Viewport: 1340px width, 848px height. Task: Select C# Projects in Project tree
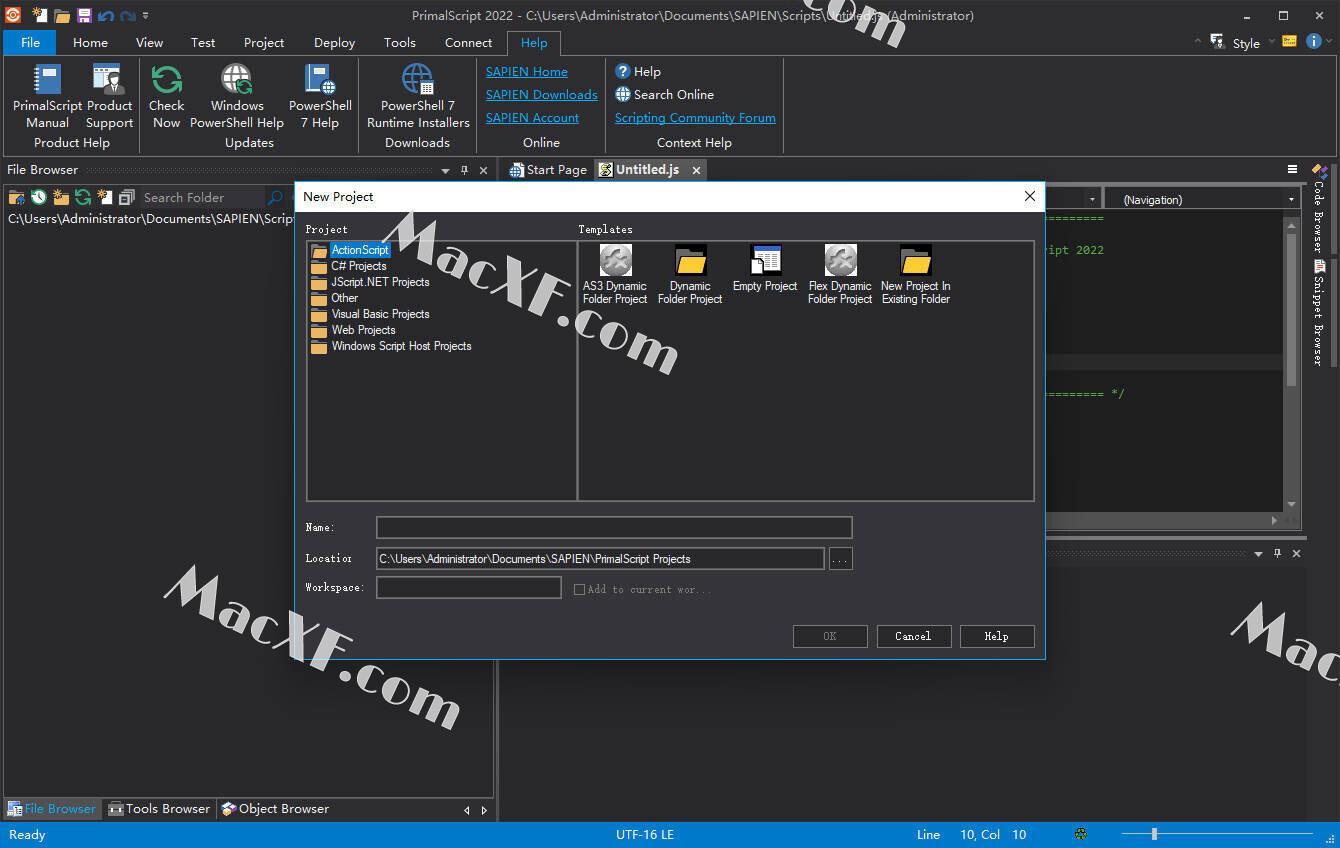pos(358,266)
